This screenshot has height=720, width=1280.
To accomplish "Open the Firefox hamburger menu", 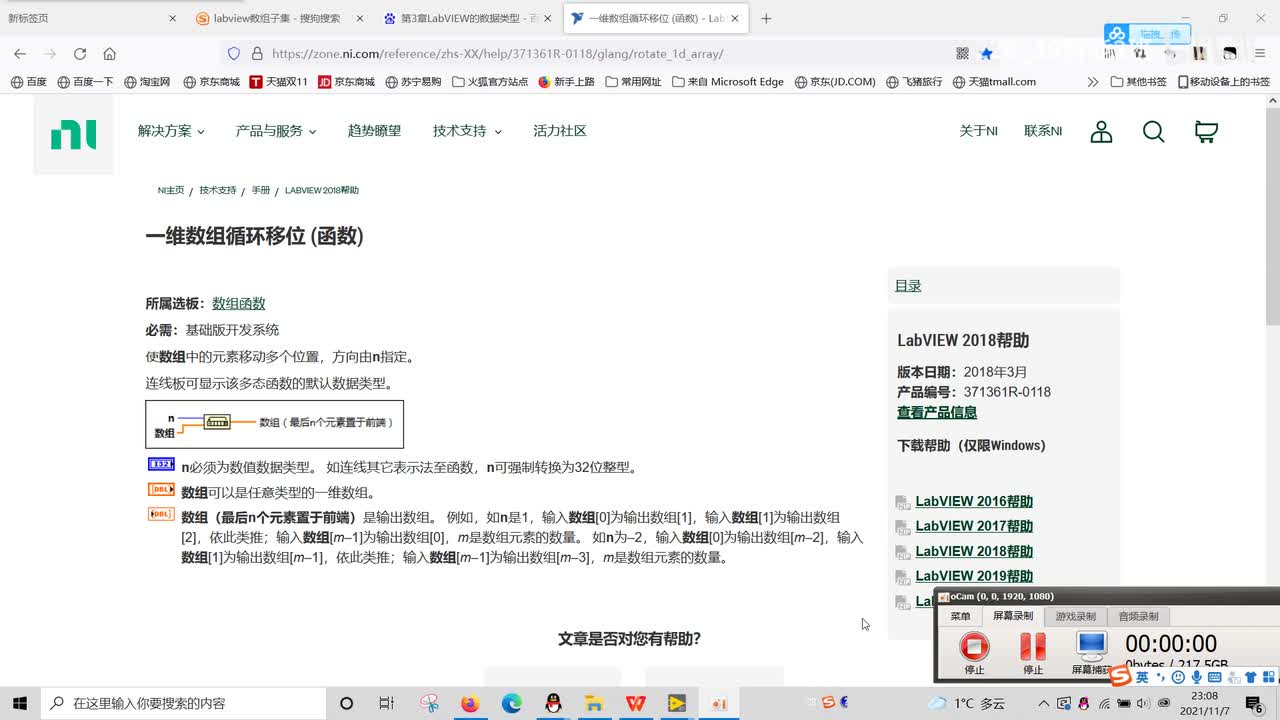I will 1259,54.
